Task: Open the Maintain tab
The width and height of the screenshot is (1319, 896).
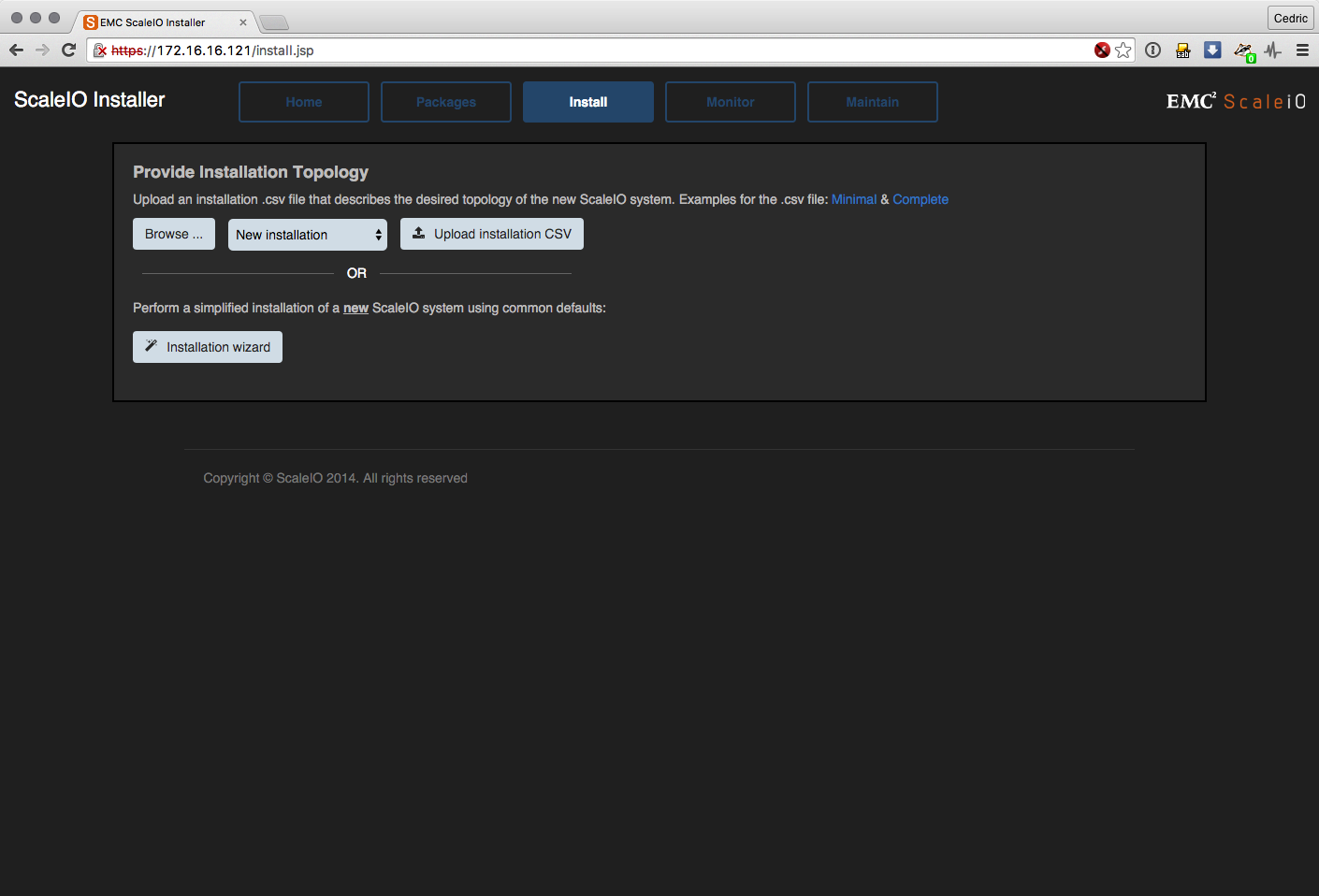Action: (x=873, y=102)
